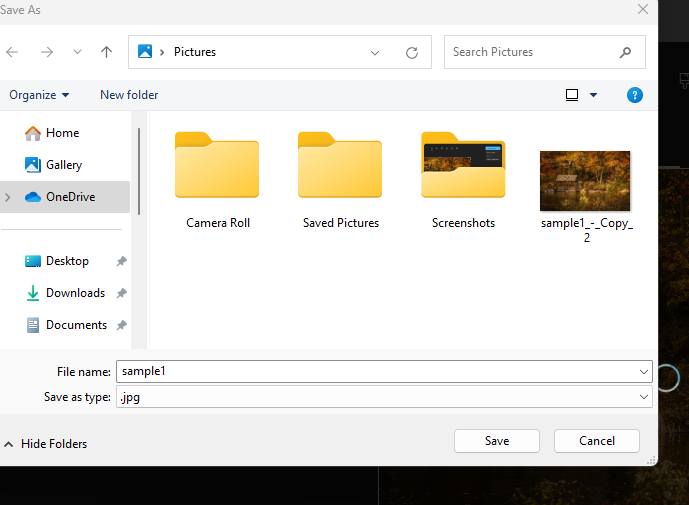The image size is (689, 505).
Task: Click the Screenshots label text
Action: pyautogui.click(x=463, y=223)
